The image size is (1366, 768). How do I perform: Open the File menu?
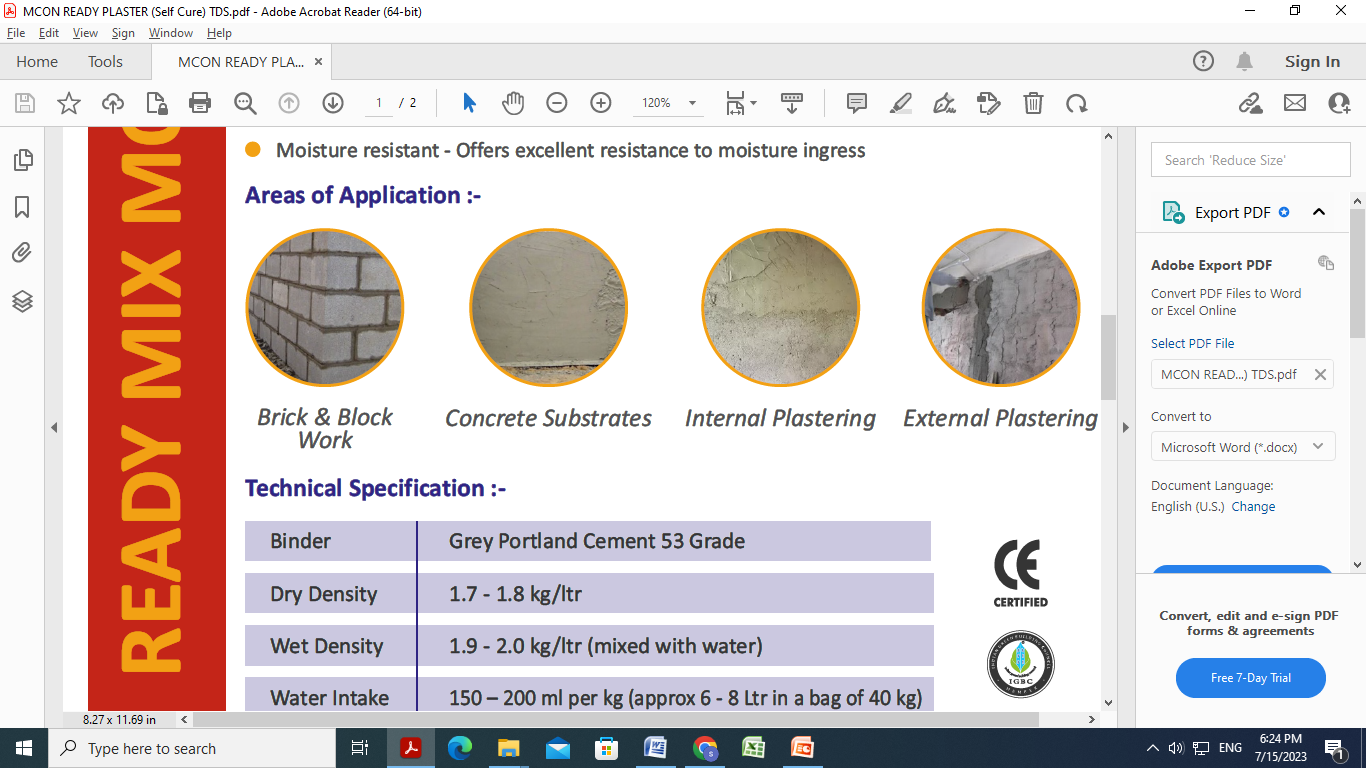16,33
